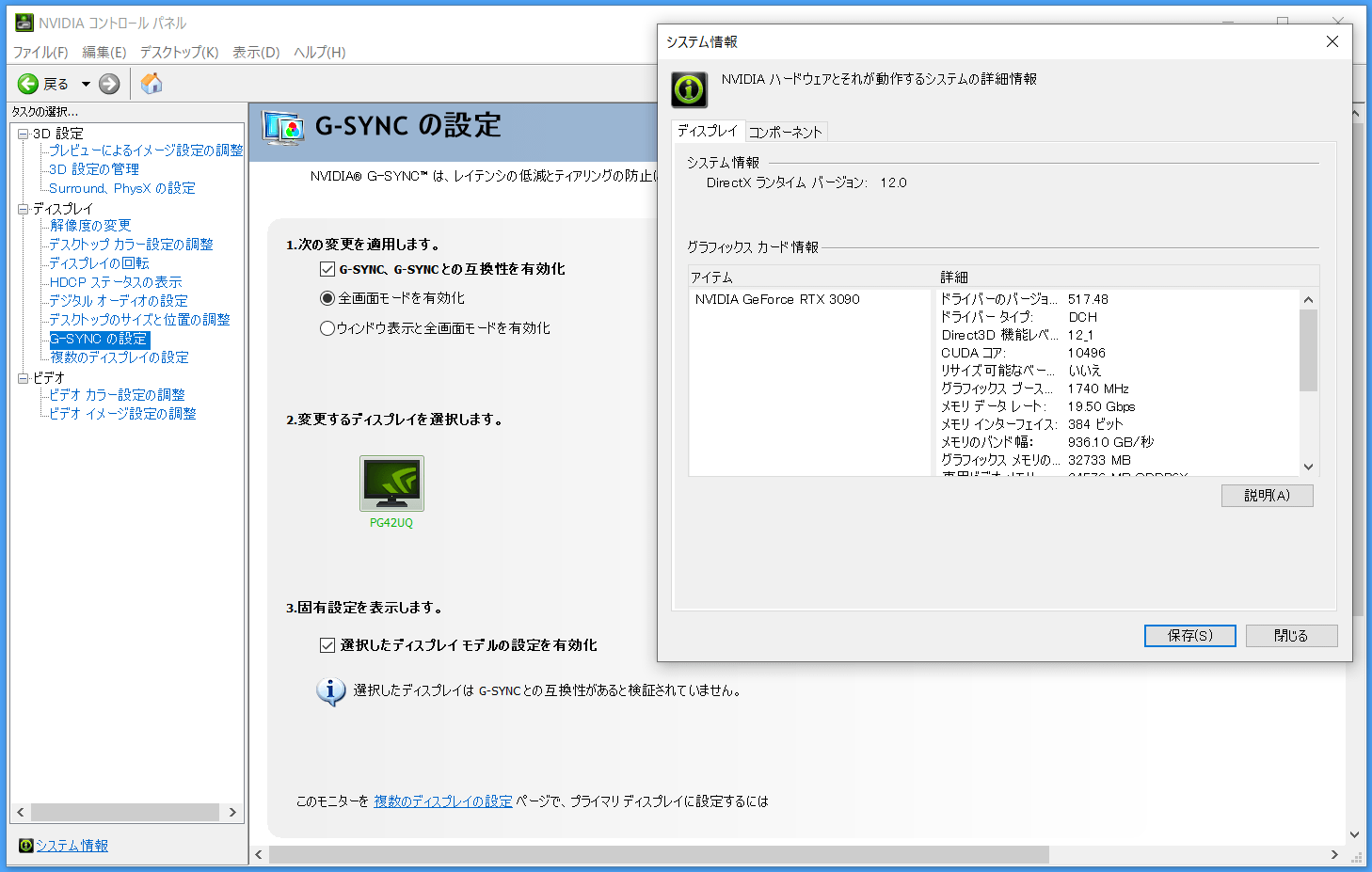This screenshot has width=1372, height=872.
Task: Switch to the ディスプレイ tab in dialog
Action: coord(708,131)
